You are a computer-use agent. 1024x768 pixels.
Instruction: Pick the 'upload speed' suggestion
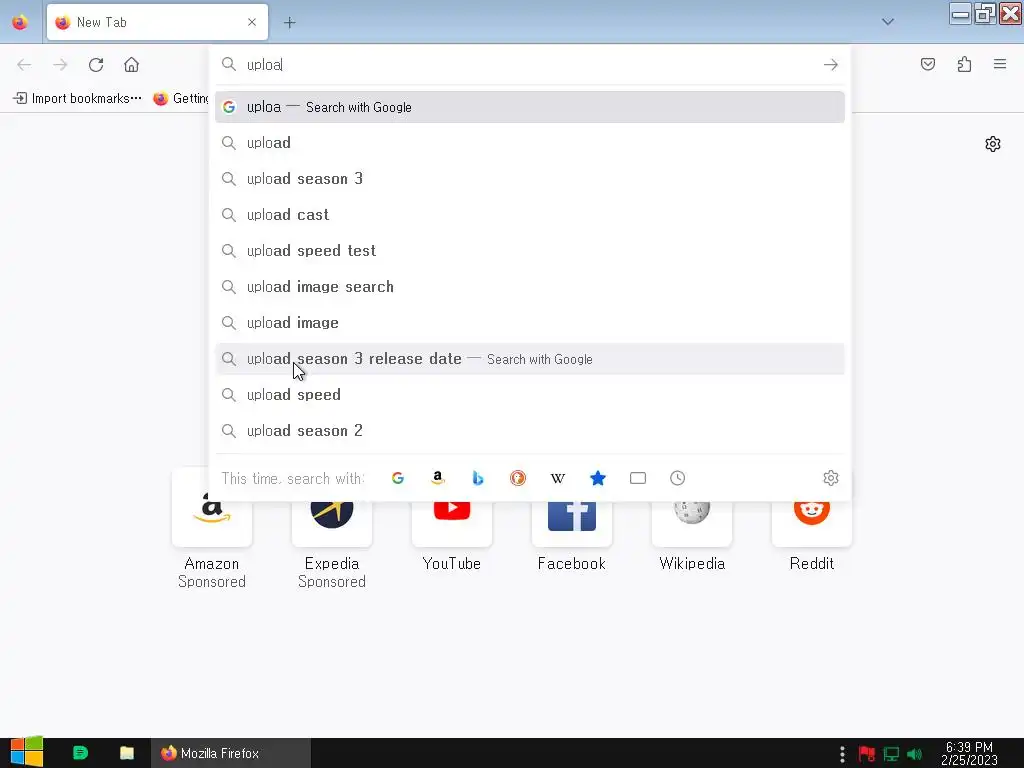pyautogui.click(x=530, y=394)
